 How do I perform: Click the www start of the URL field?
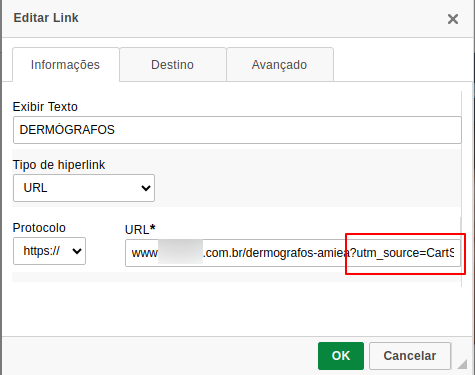[144, 253]
